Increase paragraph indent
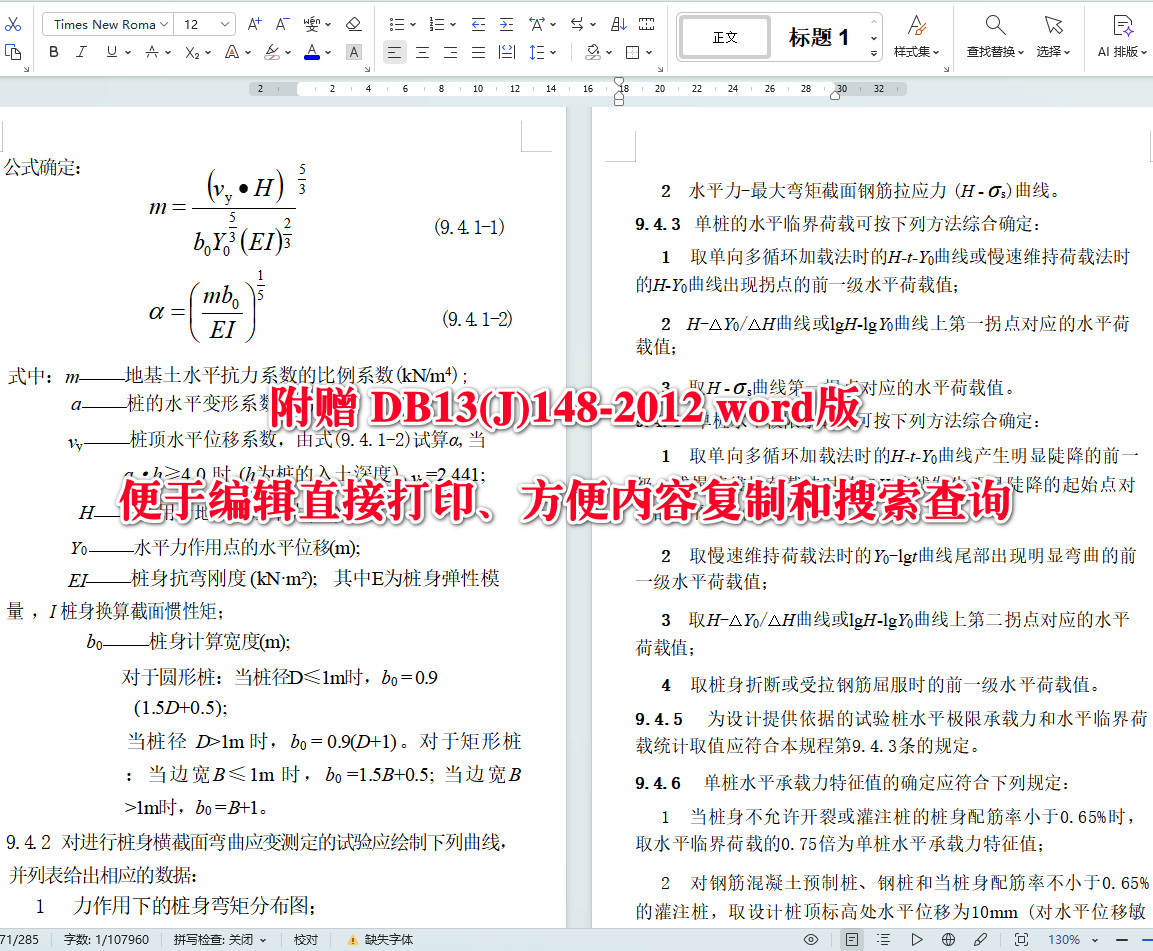The height and width of the screenshot is (951, 1153). pyautogui.click(x=507, y=24)
